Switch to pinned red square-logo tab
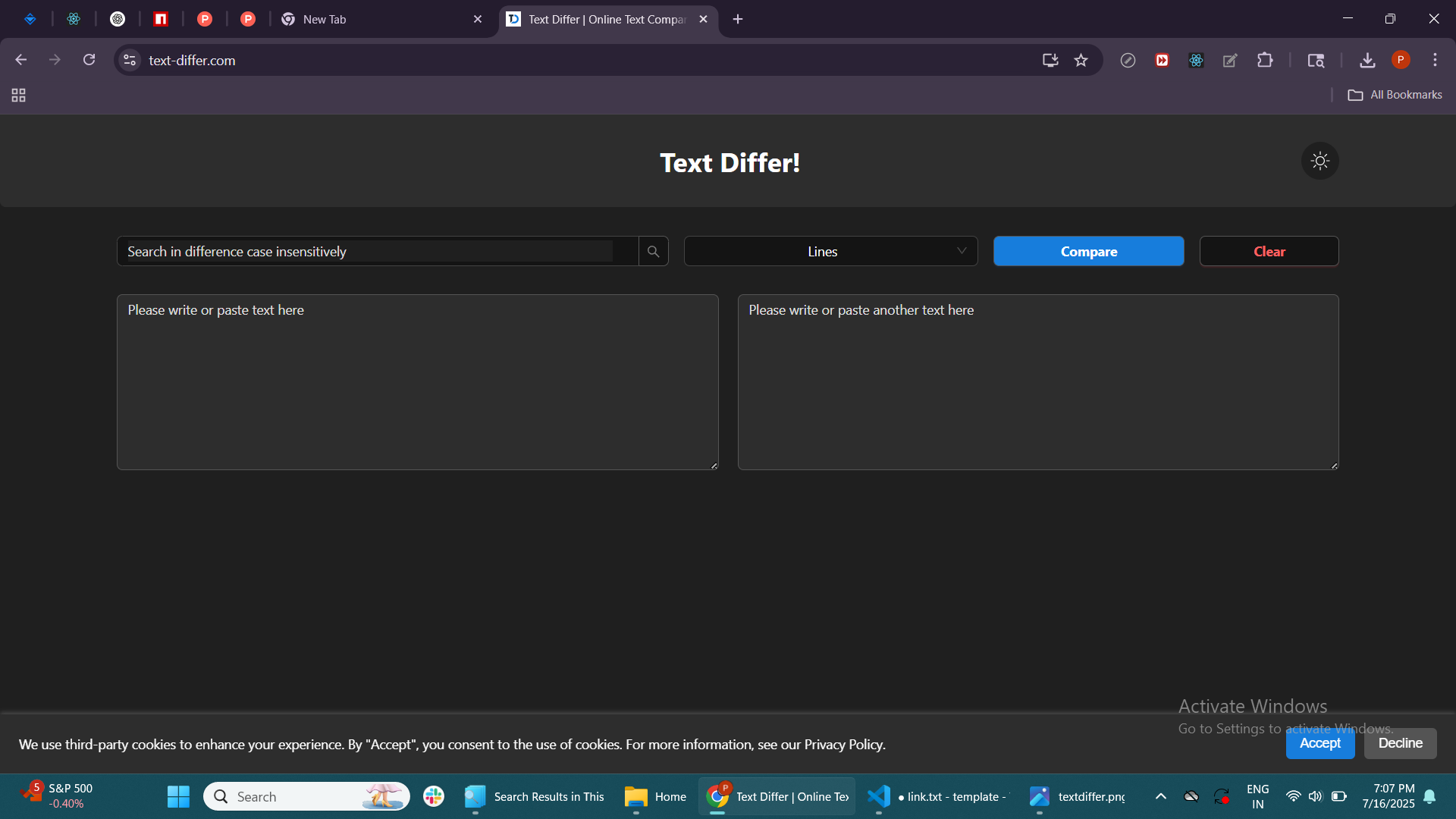1456x819 pixels. (161, 19)
